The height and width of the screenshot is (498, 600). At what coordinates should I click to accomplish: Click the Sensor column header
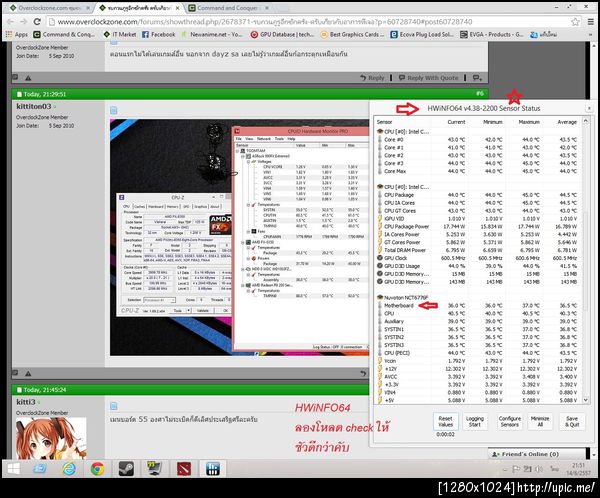384,122
